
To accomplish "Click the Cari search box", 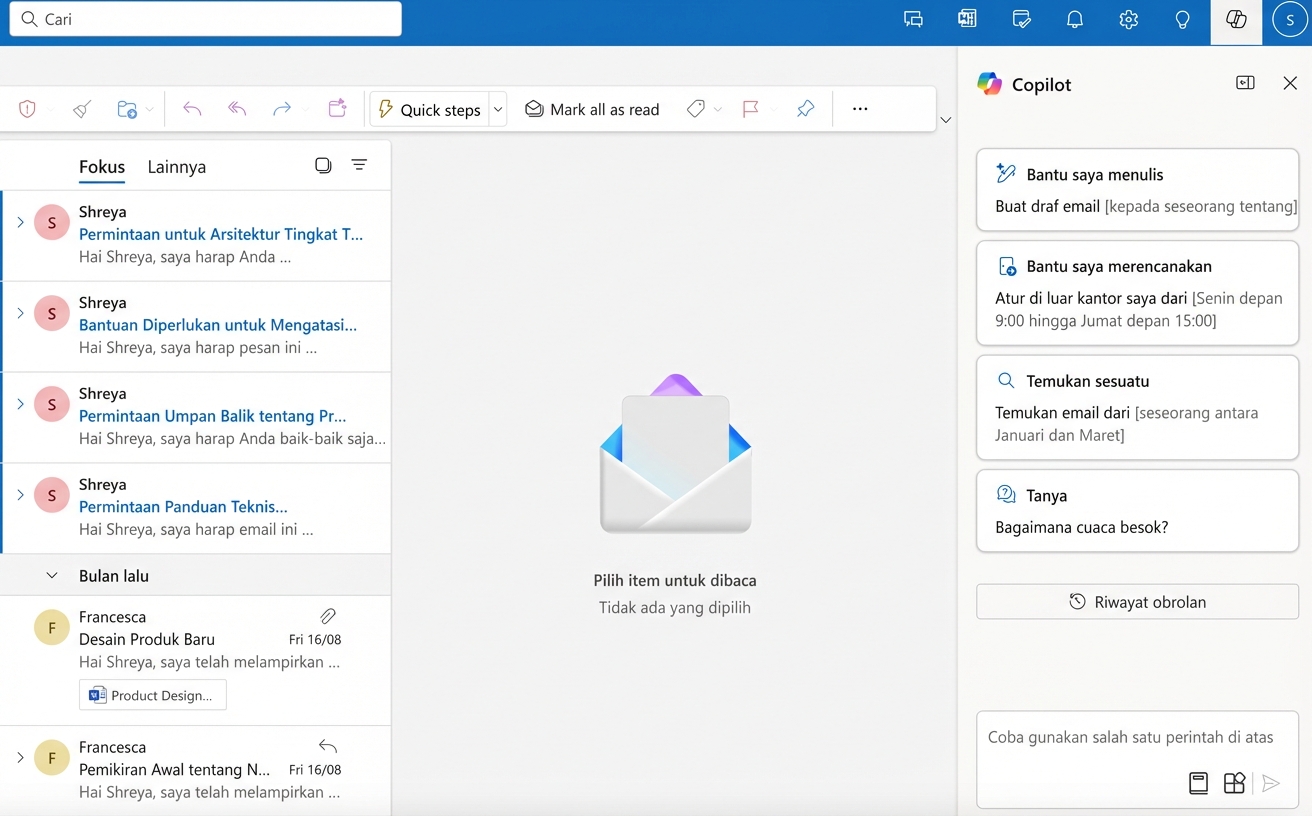I will point(205,19).
